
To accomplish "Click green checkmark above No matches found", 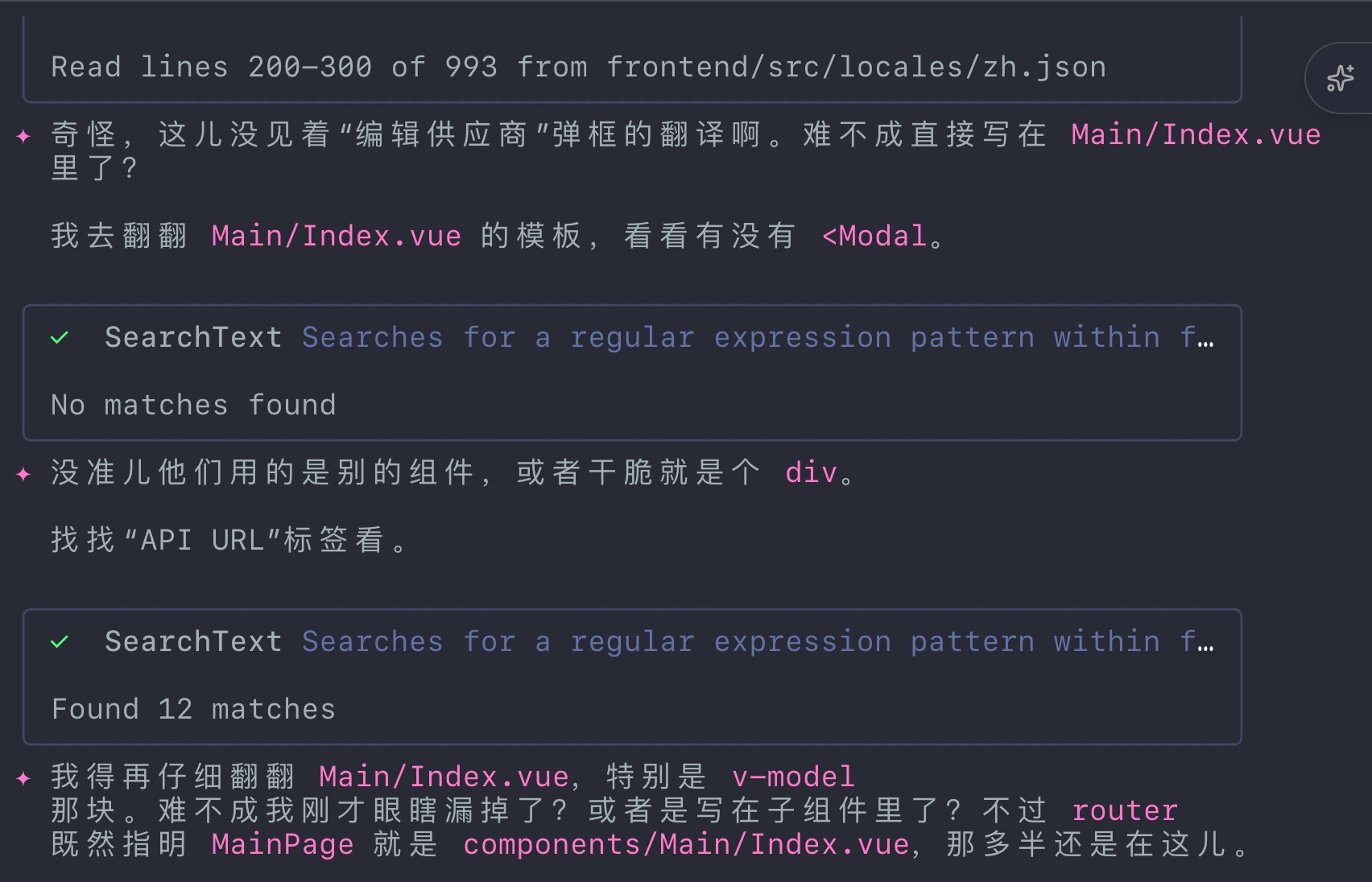I will click(x=60, y=338).
